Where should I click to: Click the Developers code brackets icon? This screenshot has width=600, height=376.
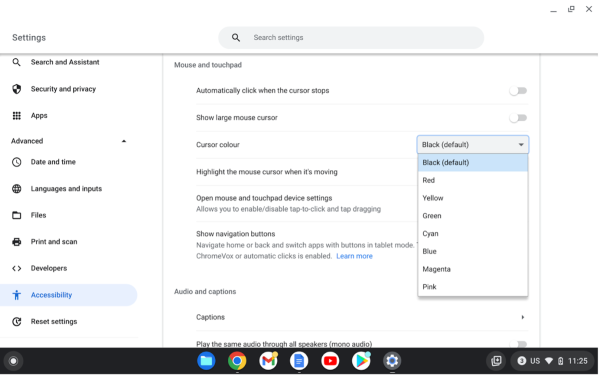[16, 269]
